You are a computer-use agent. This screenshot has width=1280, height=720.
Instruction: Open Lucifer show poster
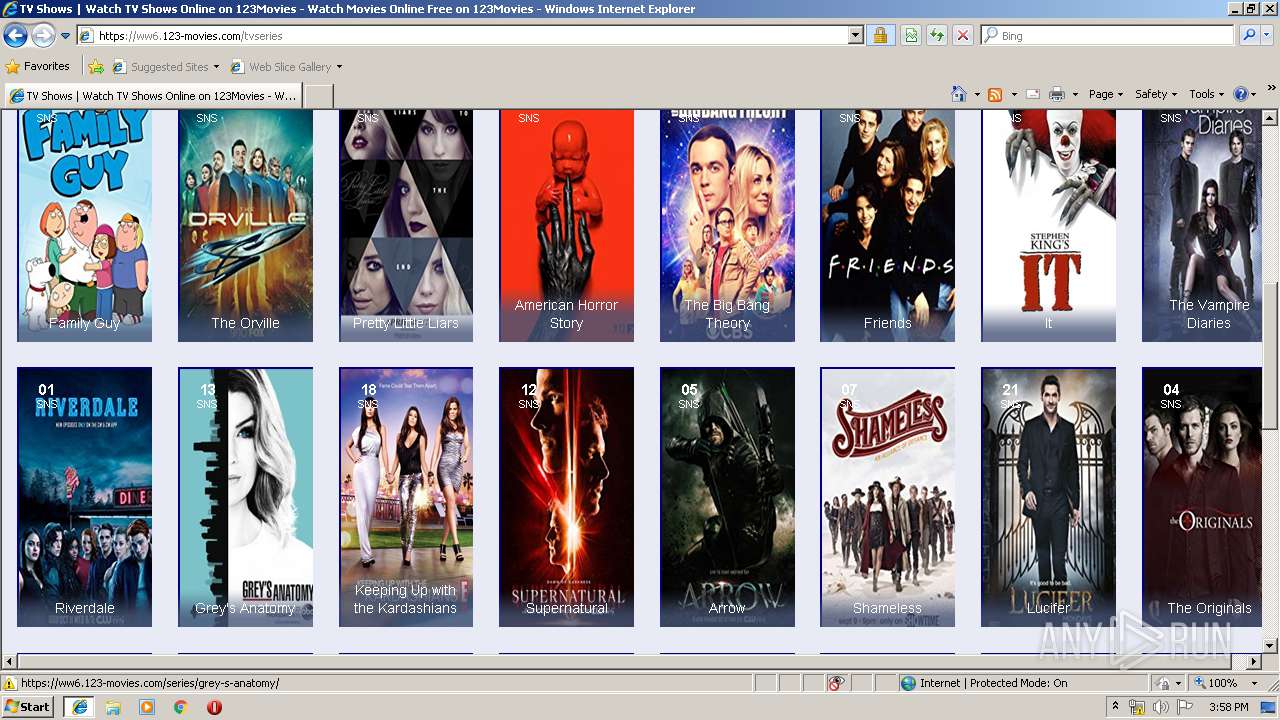pos(1049,497)
